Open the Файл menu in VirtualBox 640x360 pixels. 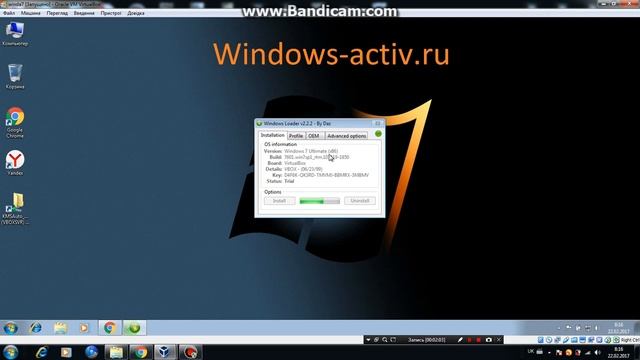point(9,13)
